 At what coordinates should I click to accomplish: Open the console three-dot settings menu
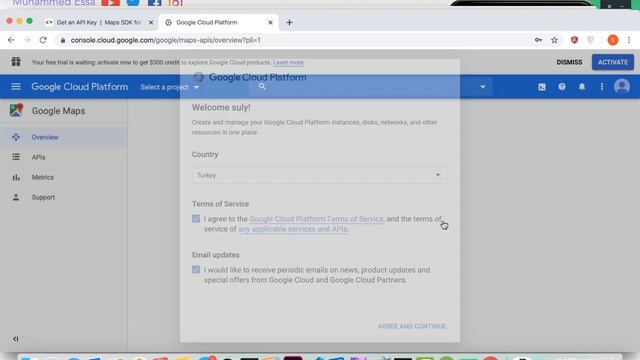pyautogui.click(x=602, y=87)
